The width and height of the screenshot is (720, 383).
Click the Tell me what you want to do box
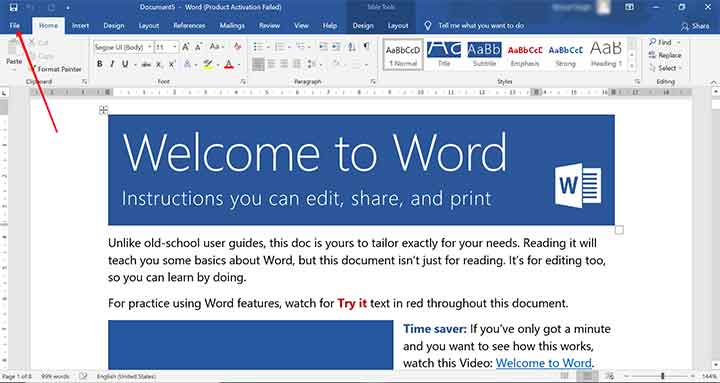(481, 26)
